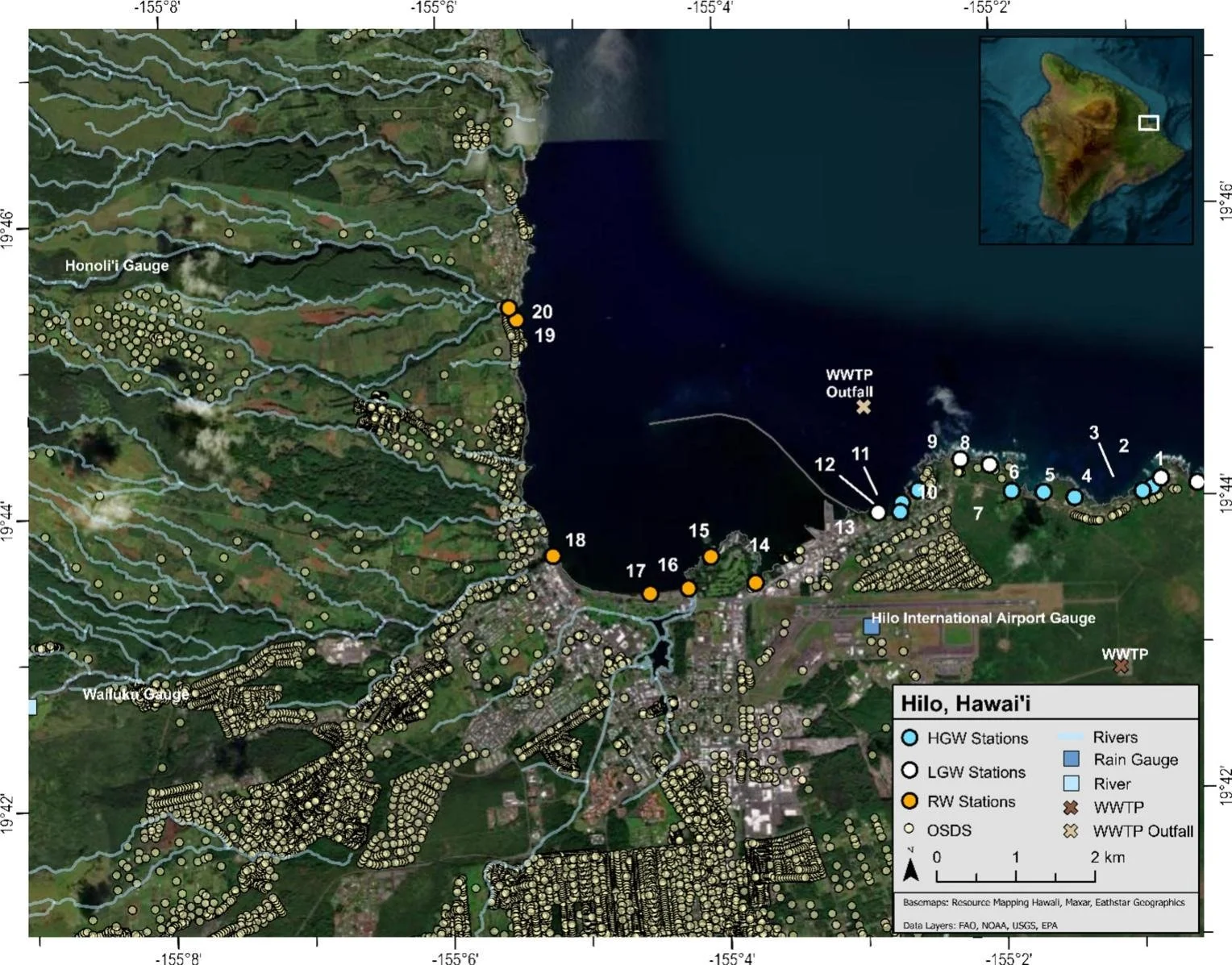Click the station number label '10'
Viewport: 1232px width, 965px height.
click(927, 492)
